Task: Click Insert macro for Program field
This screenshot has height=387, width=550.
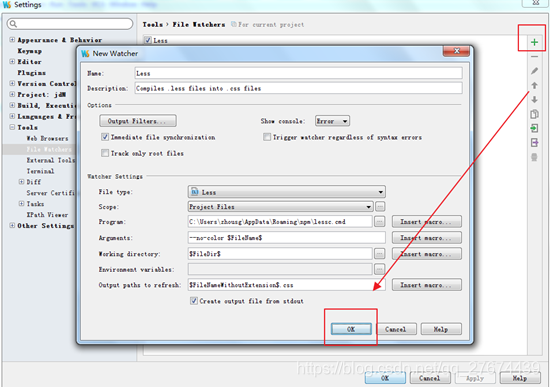Action: [x=427, y=222]
